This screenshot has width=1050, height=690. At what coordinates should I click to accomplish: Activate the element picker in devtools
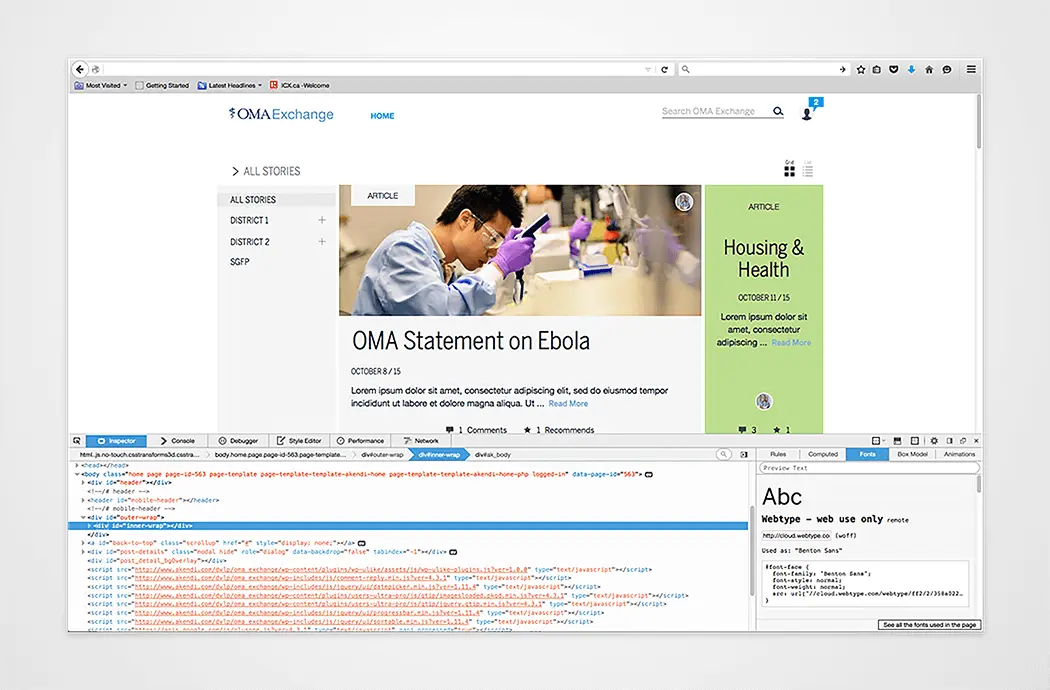[77, 441]
